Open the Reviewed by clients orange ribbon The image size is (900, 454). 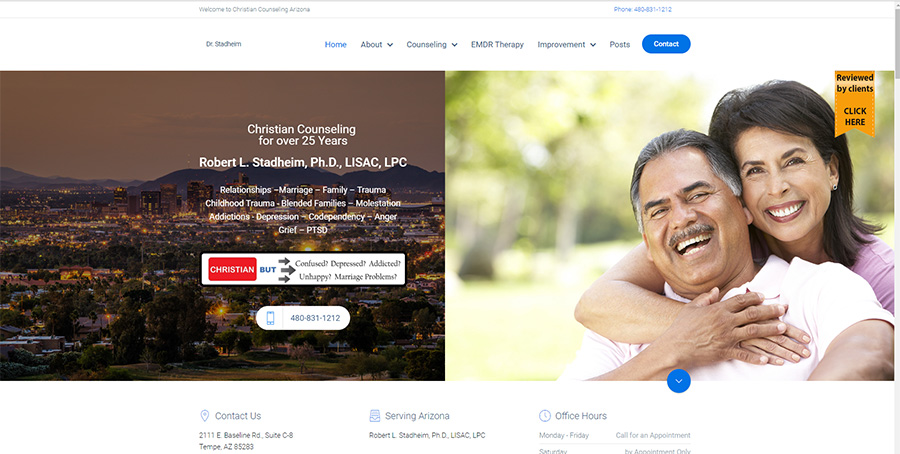pos(855,103)
